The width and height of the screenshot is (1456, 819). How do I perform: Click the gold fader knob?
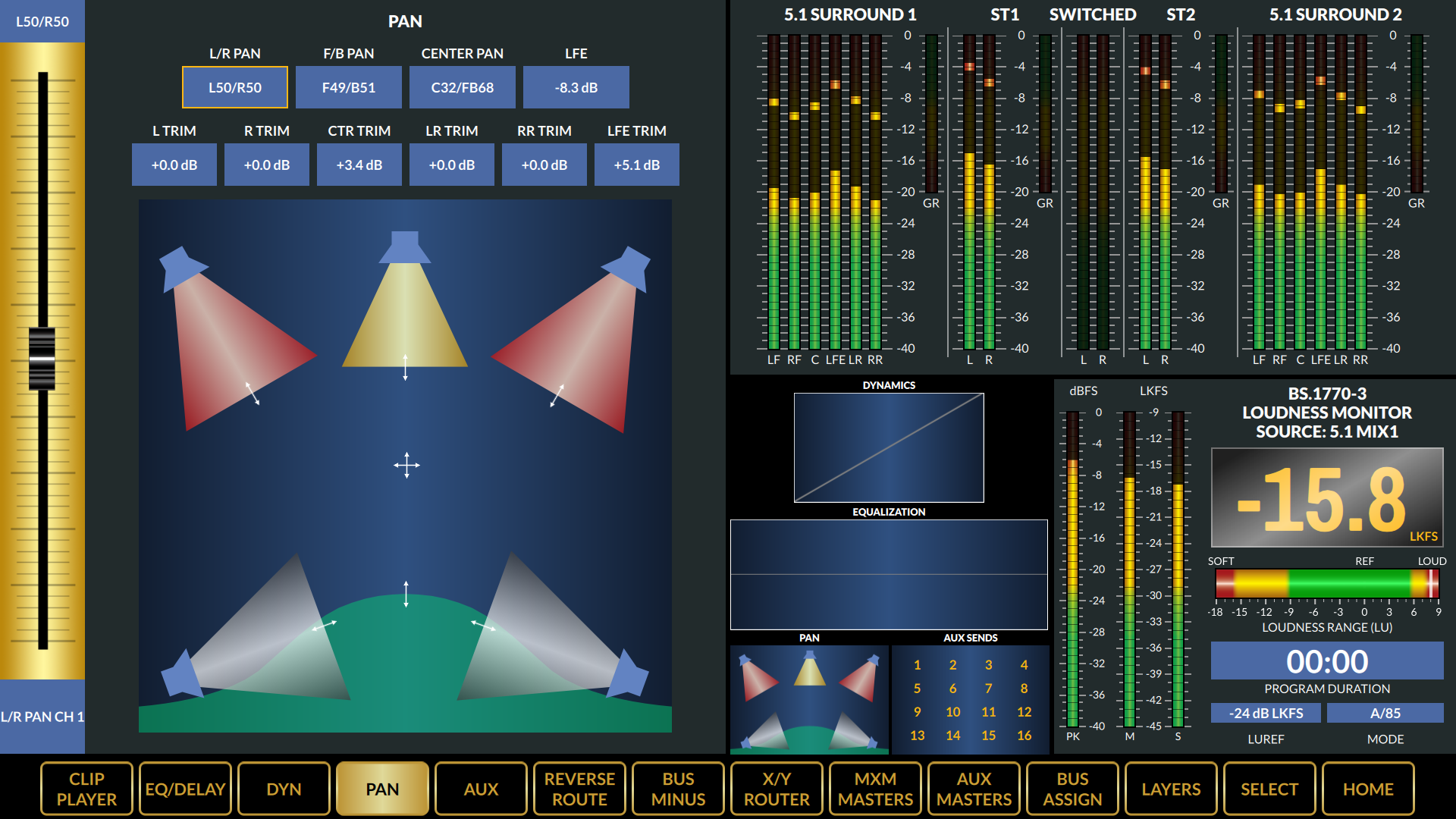point(42,359)
